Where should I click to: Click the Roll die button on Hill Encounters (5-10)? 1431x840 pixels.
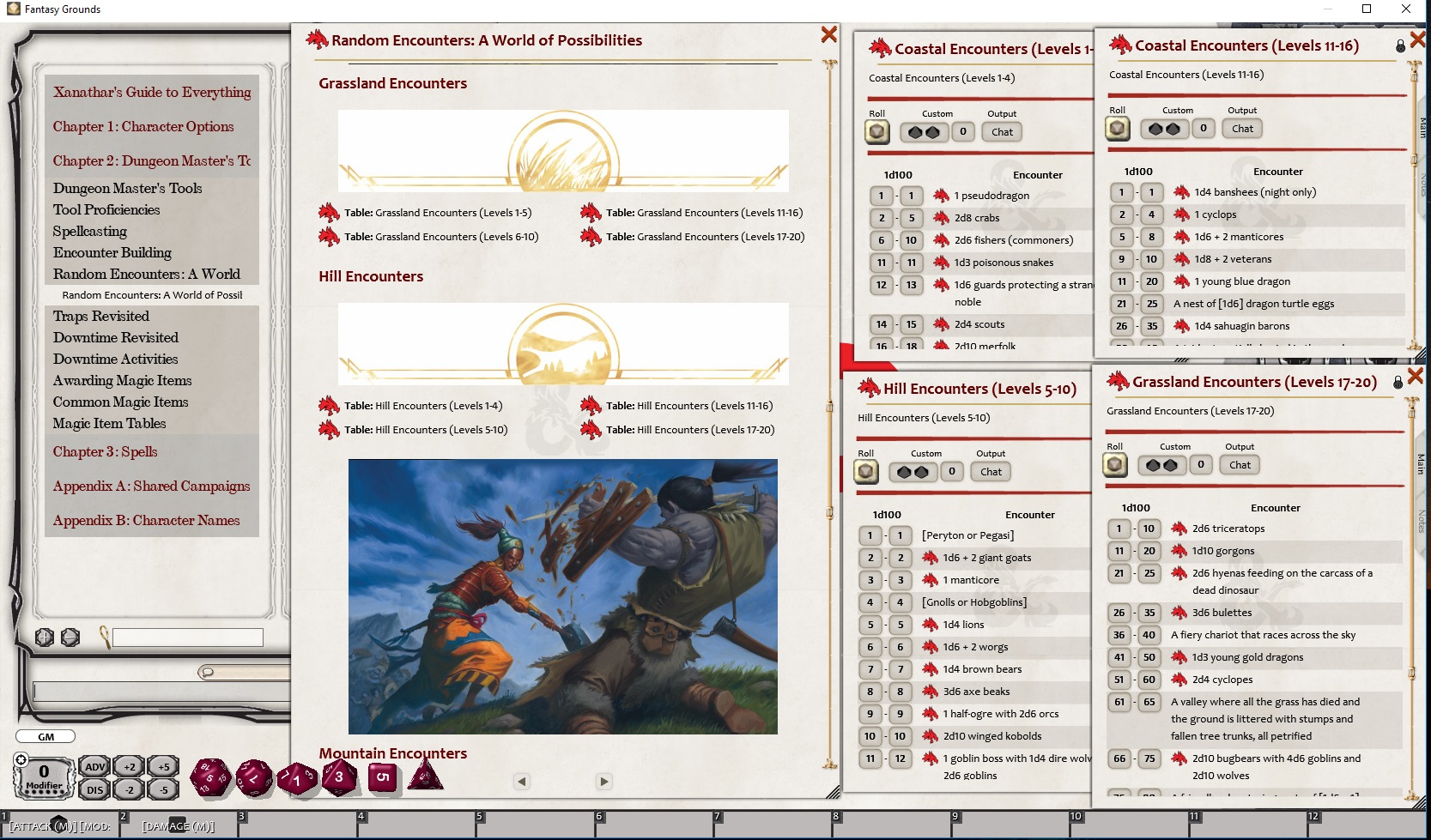tap(866, 471)
